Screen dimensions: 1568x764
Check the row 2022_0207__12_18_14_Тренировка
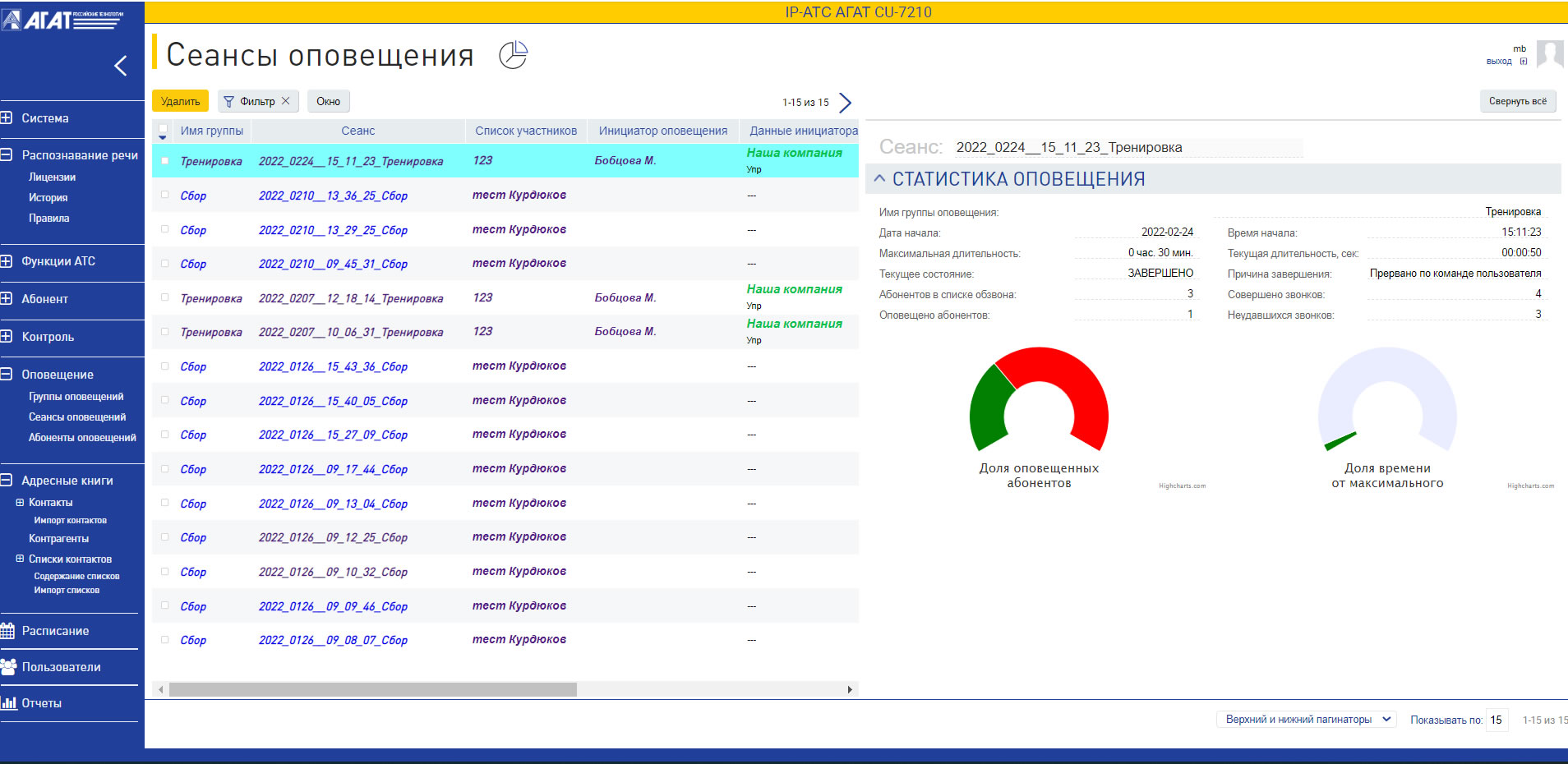164,297
